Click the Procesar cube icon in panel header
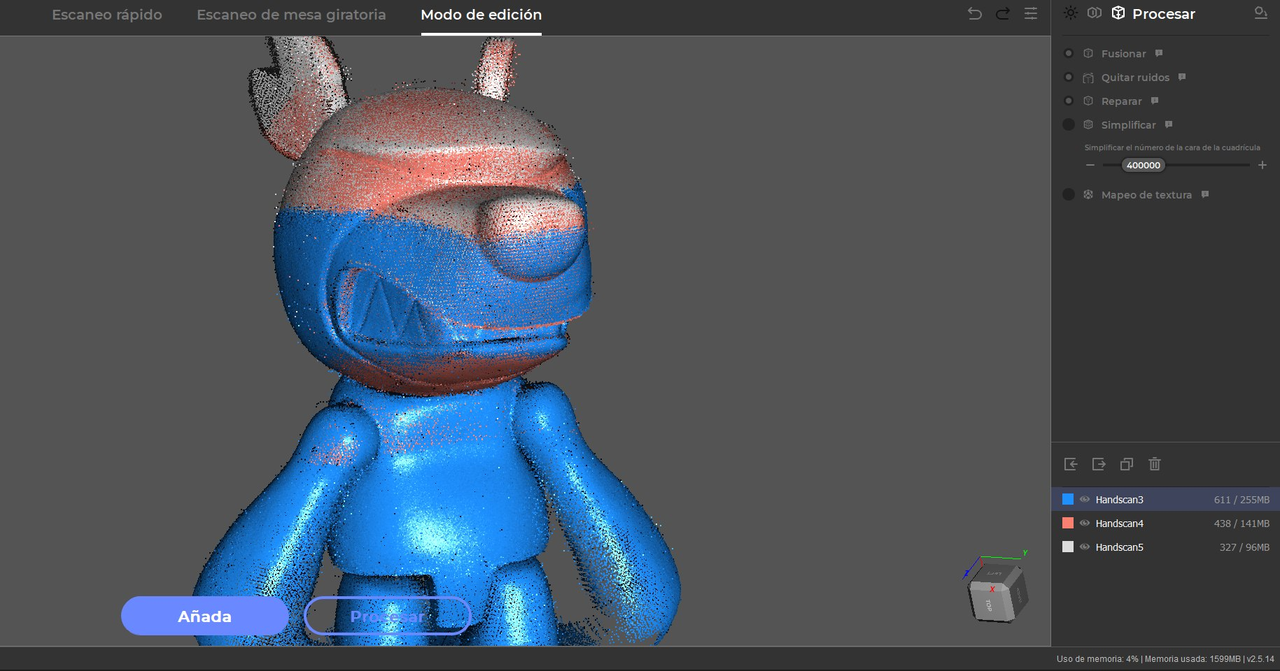The image size is (1280, 671). coord(1118,13)
